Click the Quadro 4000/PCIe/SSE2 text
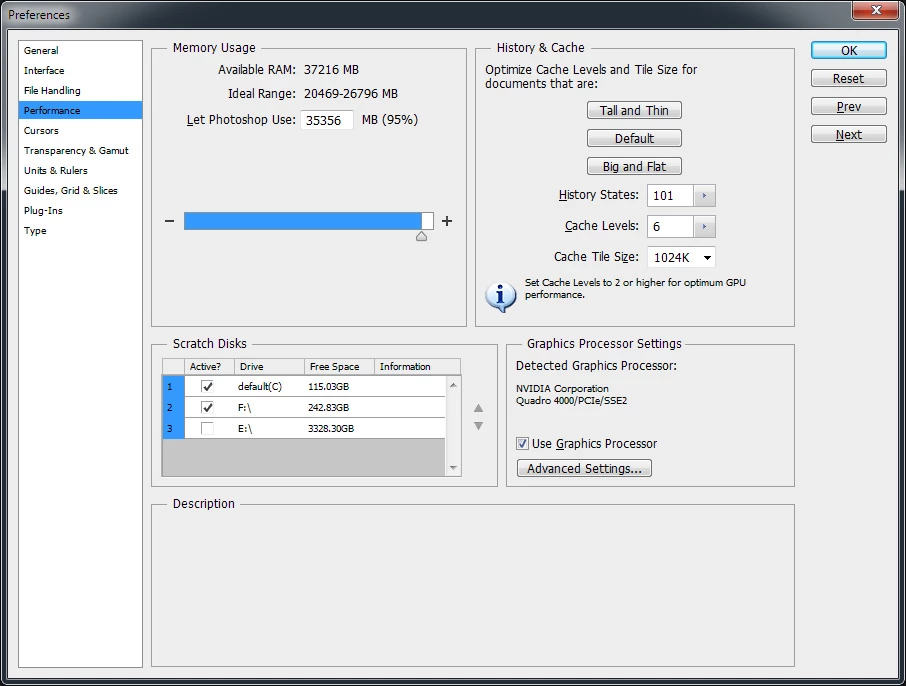This screenshot has height=686, width=906. pyautogui.click(x=571, y=401)
